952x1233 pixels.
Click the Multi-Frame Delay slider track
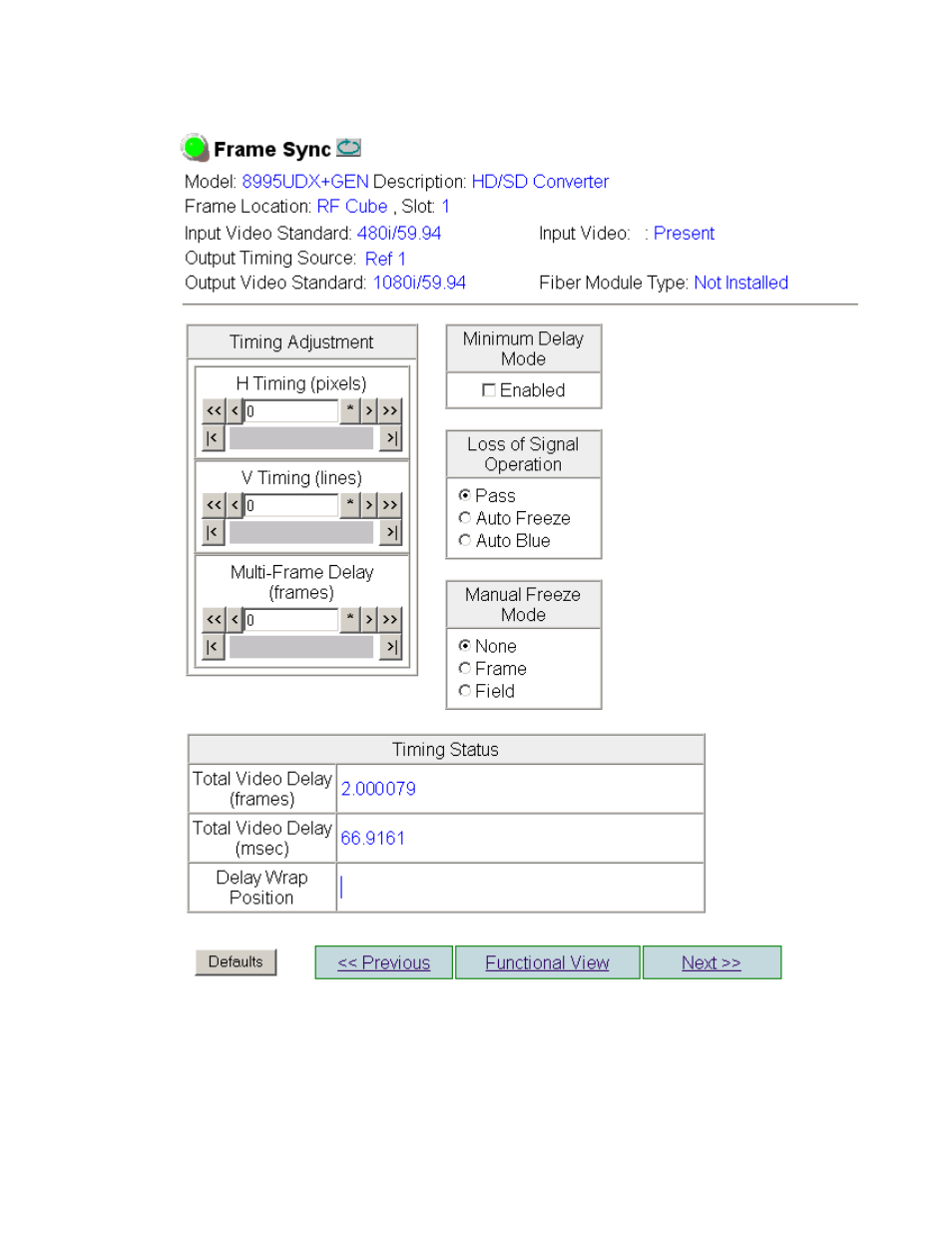[x=301, y=648]
